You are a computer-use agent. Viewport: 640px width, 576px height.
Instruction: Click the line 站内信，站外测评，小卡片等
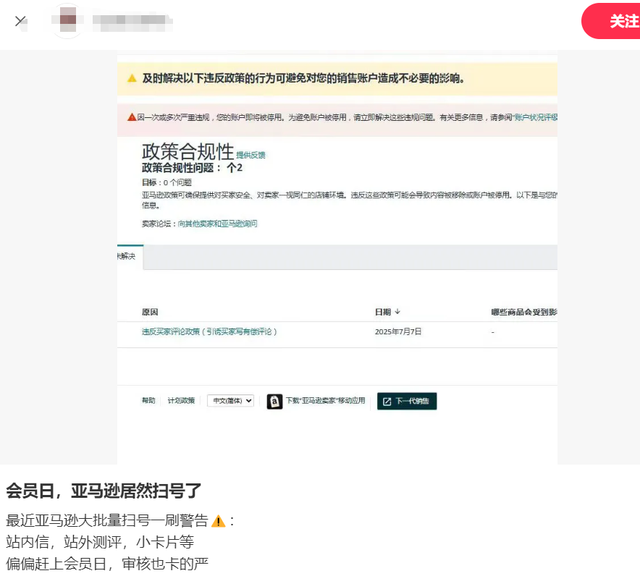point(100,542)
